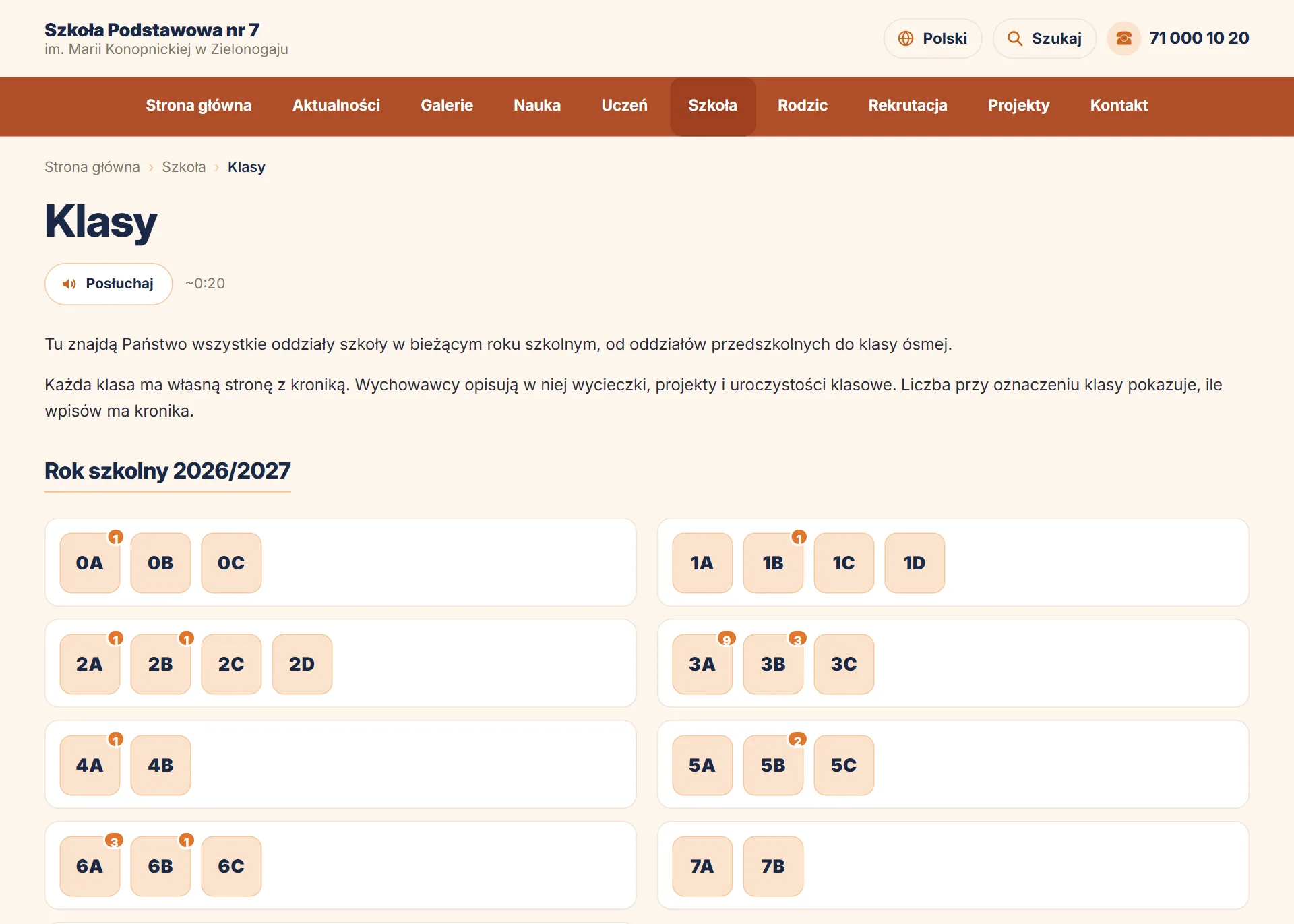Click the badge on class 5B

797,740
